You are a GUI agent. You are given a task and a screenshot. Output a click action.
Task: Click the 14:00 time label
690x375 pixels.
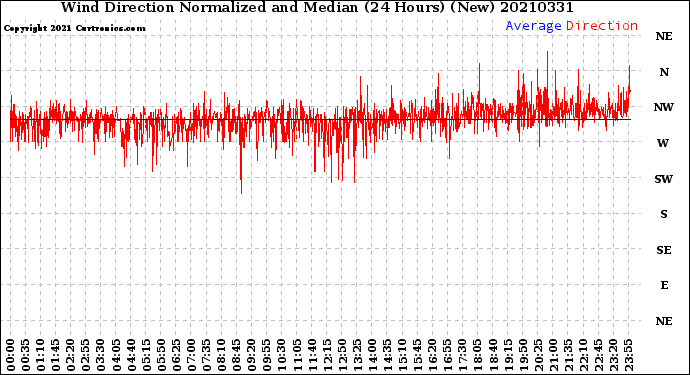372,355
